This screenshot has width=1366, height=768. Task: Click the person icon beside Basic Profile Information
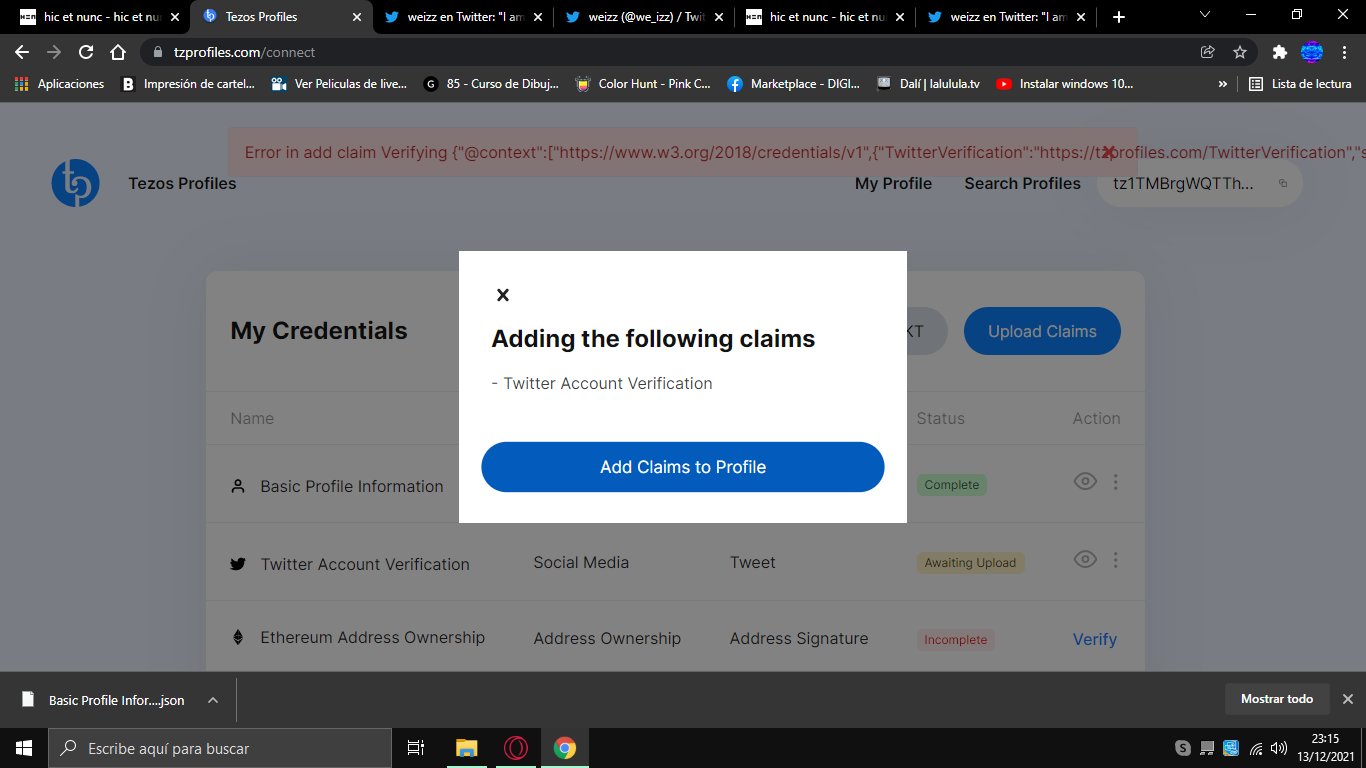click(237, 485)
